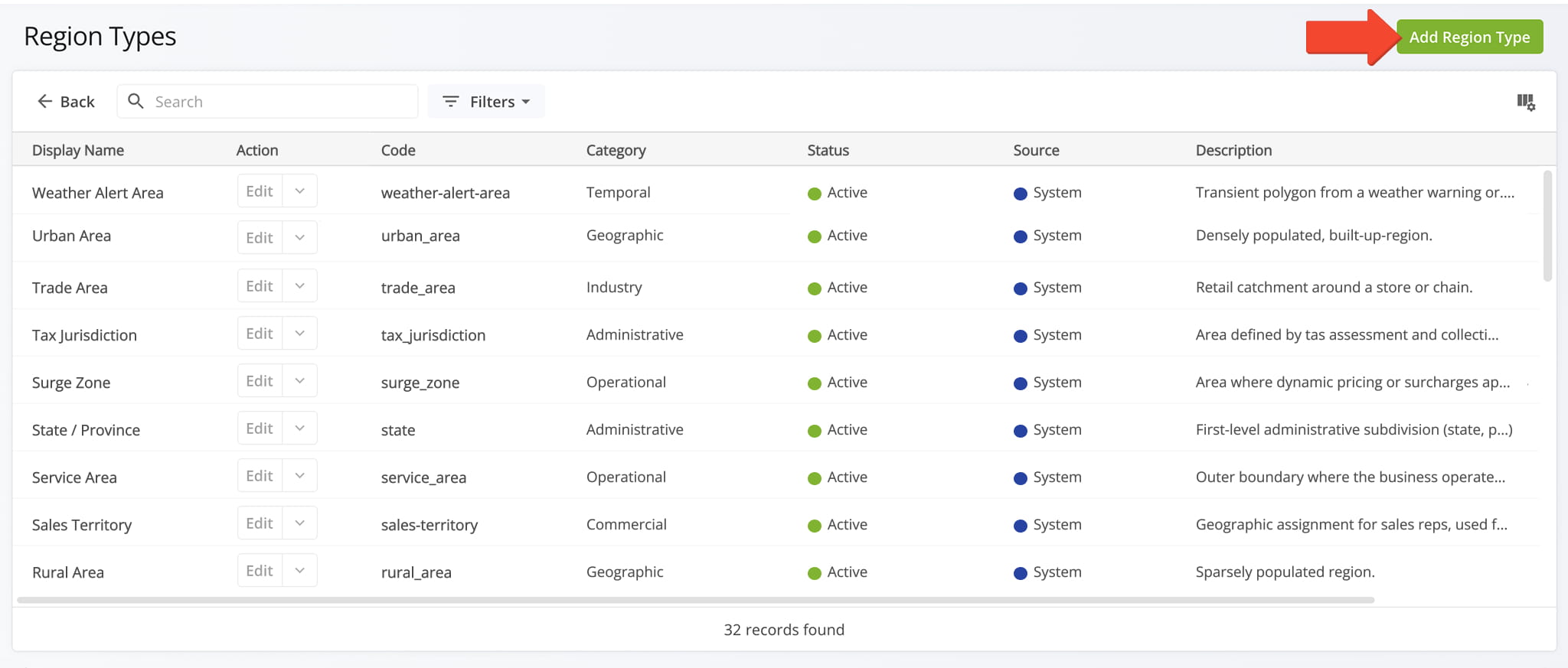
Task: Click the Back arrow button
Action: 66,101
